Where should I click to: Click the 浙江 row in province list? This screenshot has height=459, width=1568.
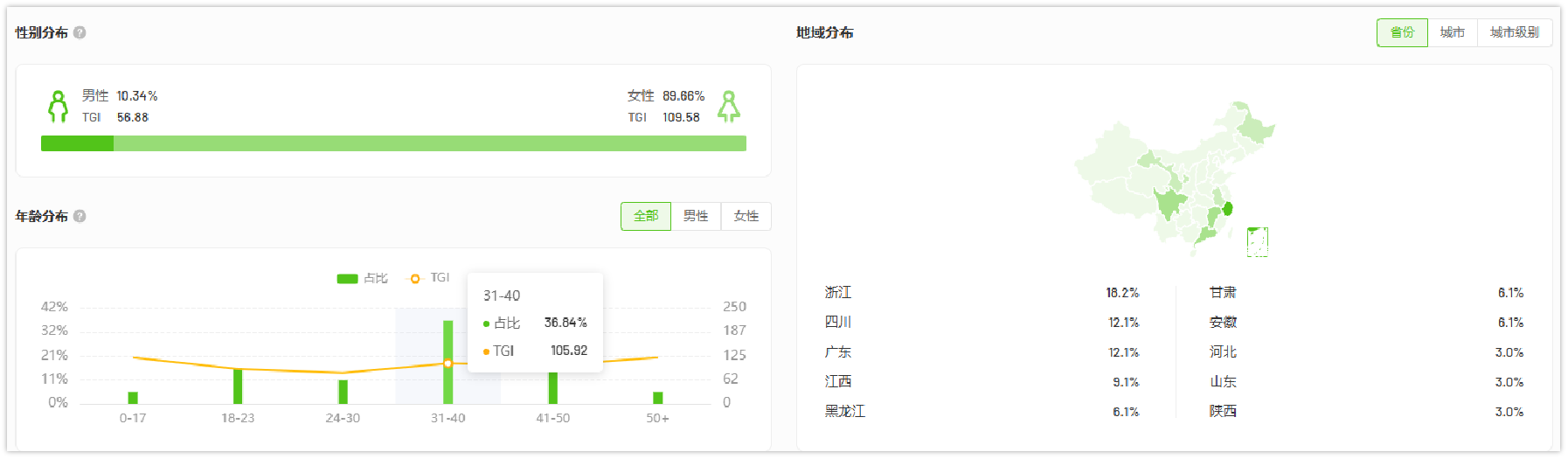[981, 293]
